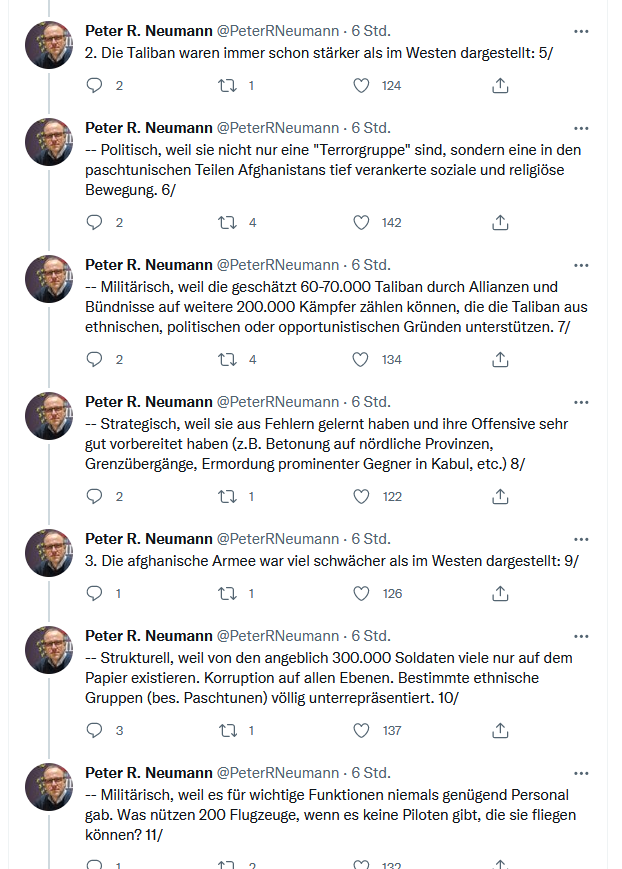This screenshot has height=869, width=622.
Task: Open Peter R. Neumann's profile from tweet 6/
Action: click(x=148, y=129)
